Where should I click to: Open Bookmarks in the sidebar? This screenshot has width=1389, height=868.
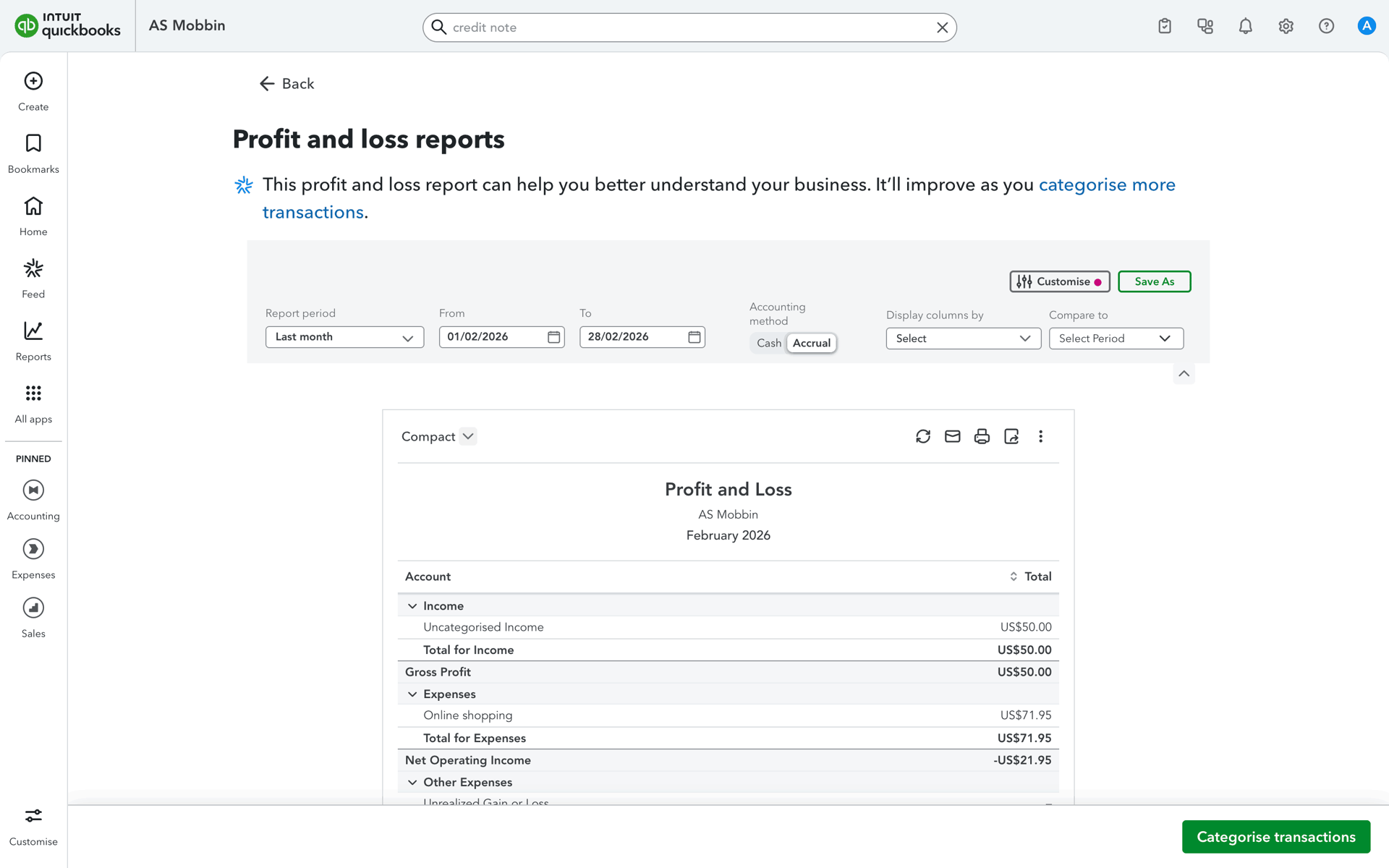(x=33, y=153)
